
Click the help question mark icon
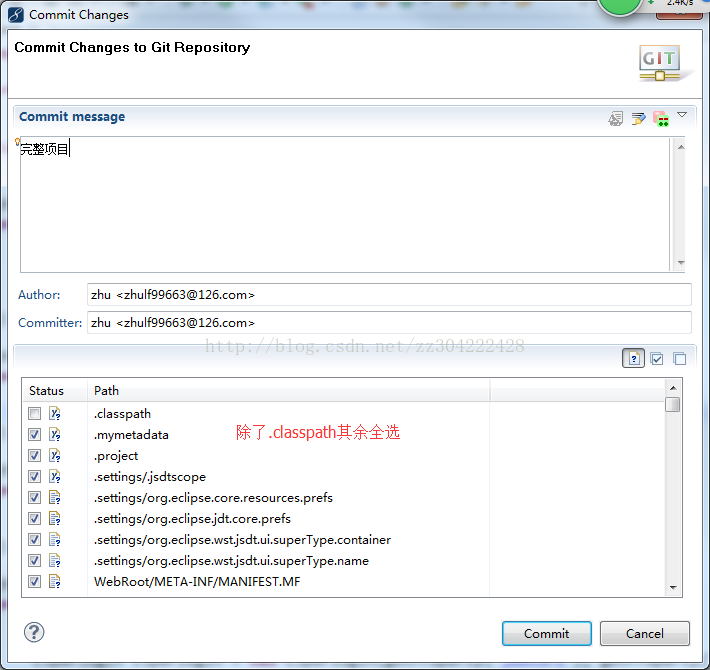(x=34, y=632)
